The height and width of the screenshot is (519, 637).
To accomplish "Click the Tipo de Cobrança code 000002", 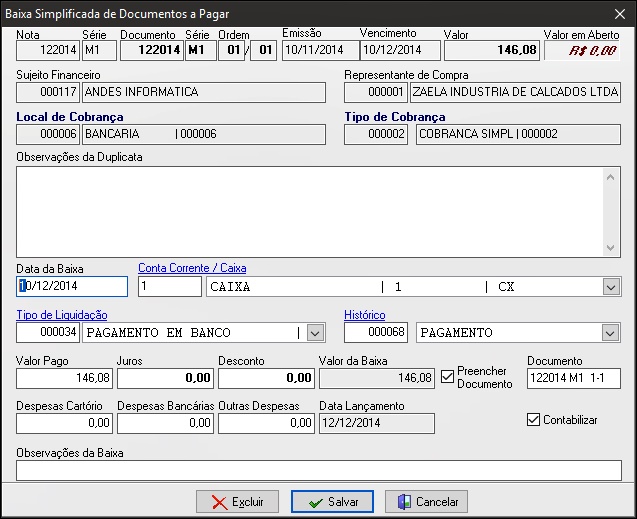I will 376,134.
